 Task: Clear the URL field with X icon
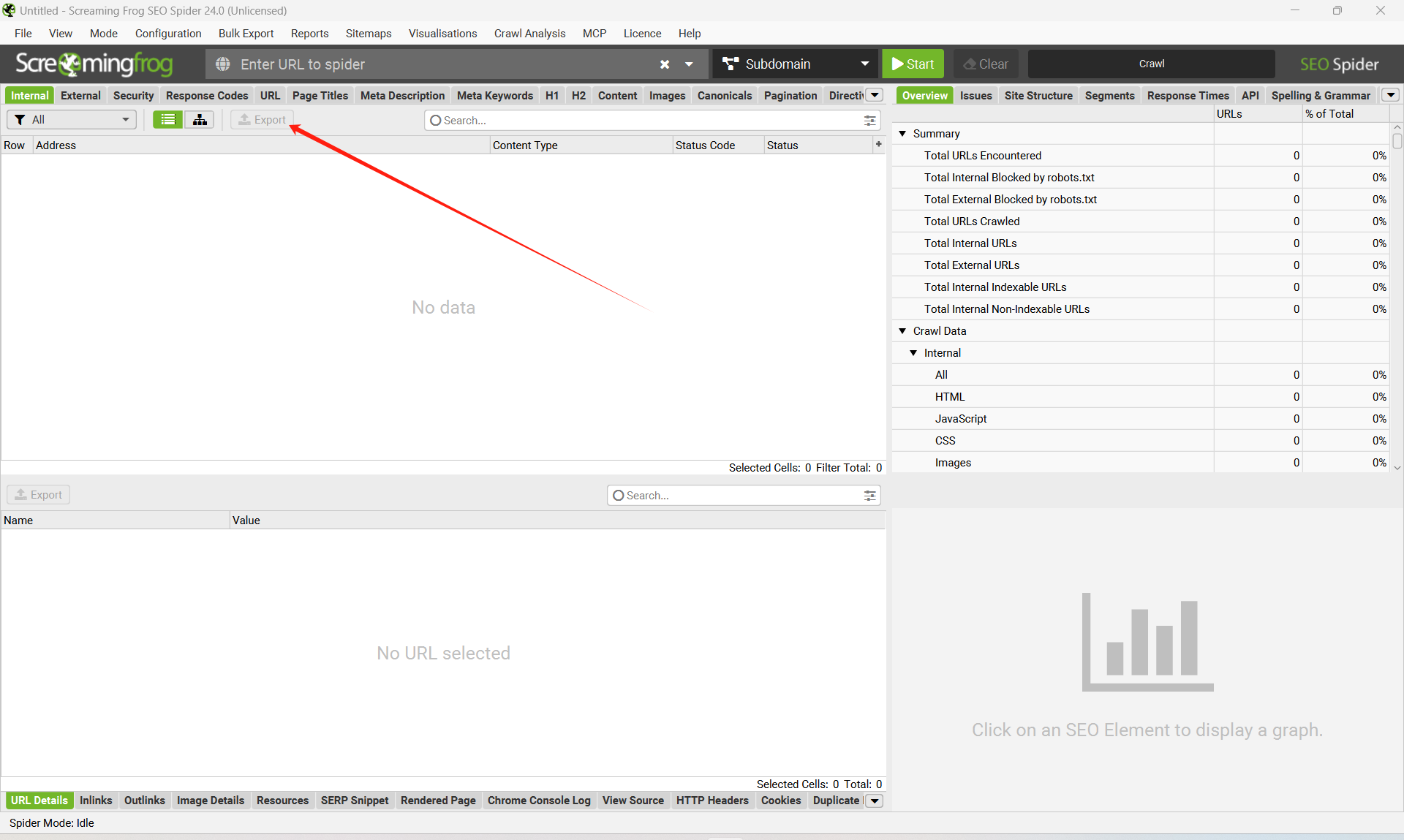(x=665, y=64)
